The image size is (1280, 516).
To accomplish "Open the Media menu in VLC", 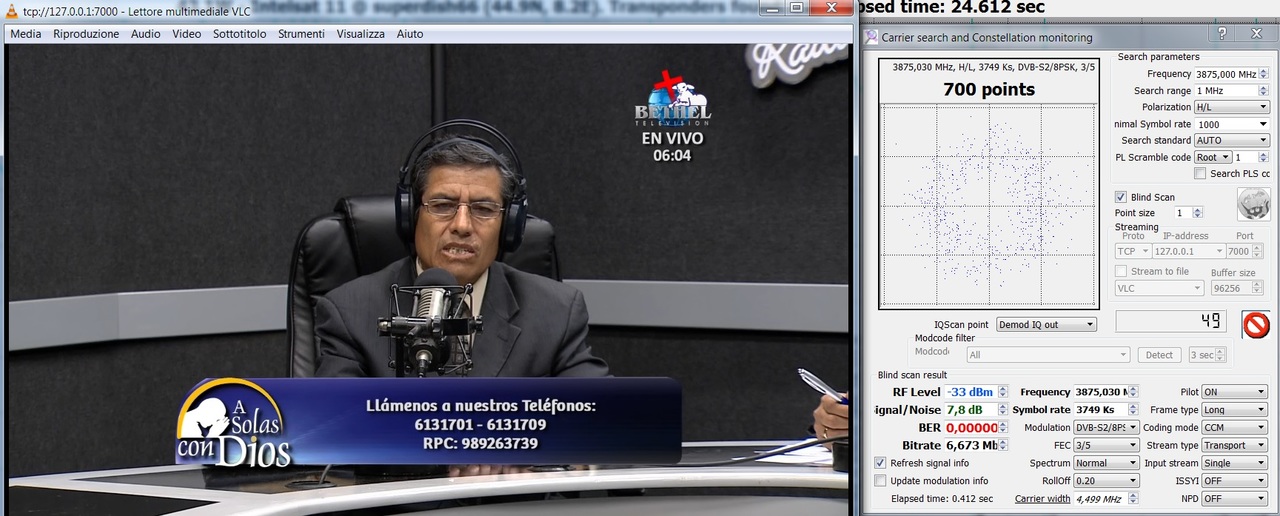I will click(x=26, y=34).
